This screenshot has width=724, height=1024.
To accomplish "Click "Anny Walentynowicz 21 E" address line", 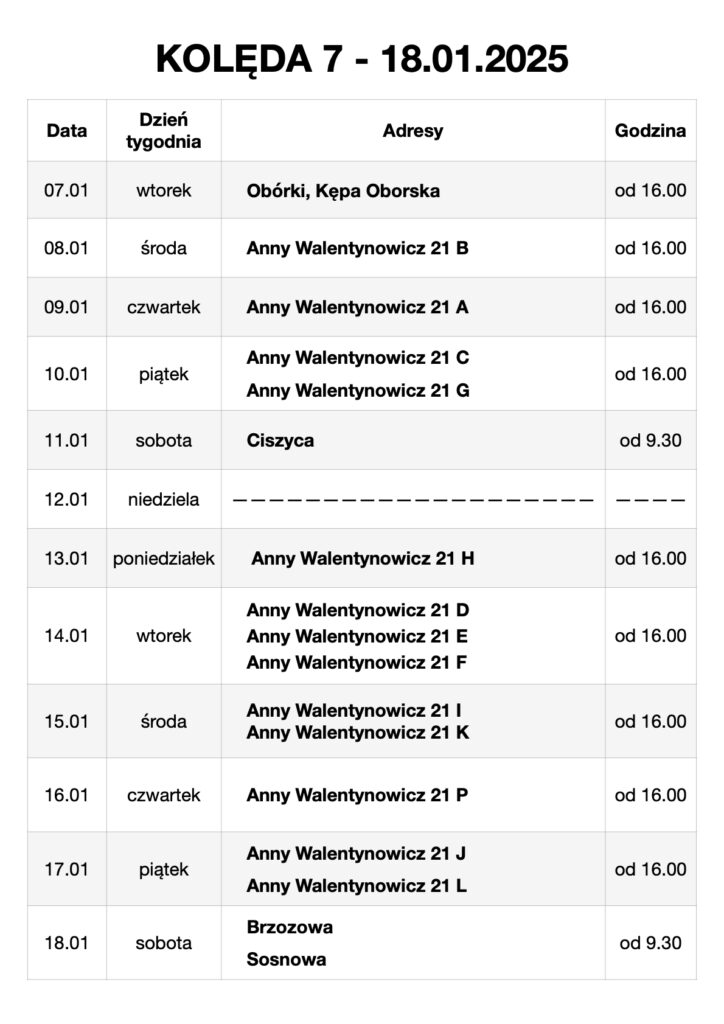I will tap(357, 636).
